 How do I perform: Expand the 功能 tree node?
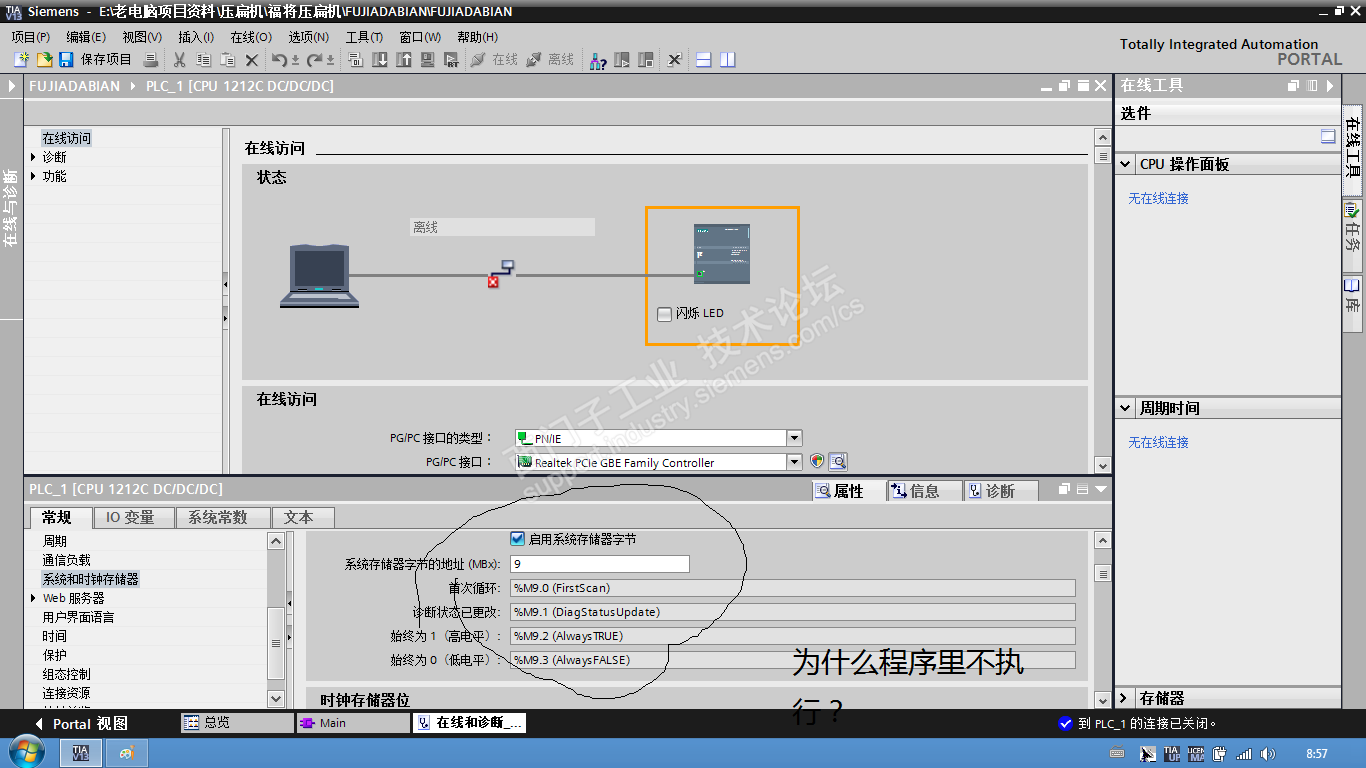[x=34, y=176]
